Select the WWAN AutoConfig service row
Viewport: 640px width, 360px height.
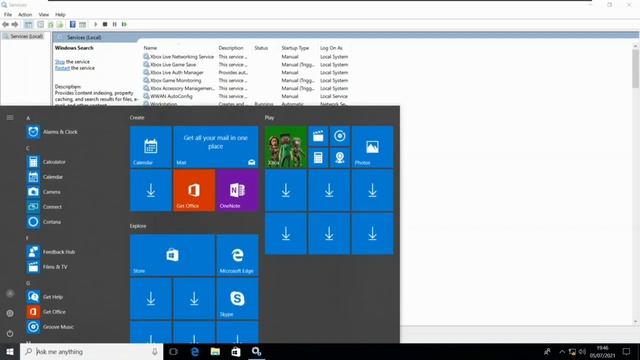click(x=245, y=96)
